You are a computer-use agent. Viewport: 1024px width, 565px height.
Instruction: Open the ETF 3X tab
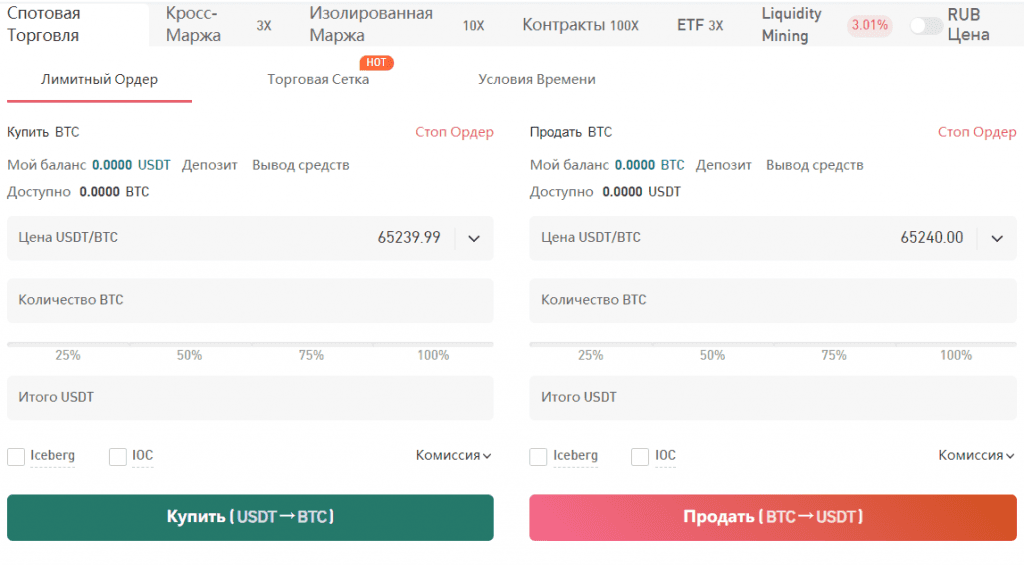699,25
